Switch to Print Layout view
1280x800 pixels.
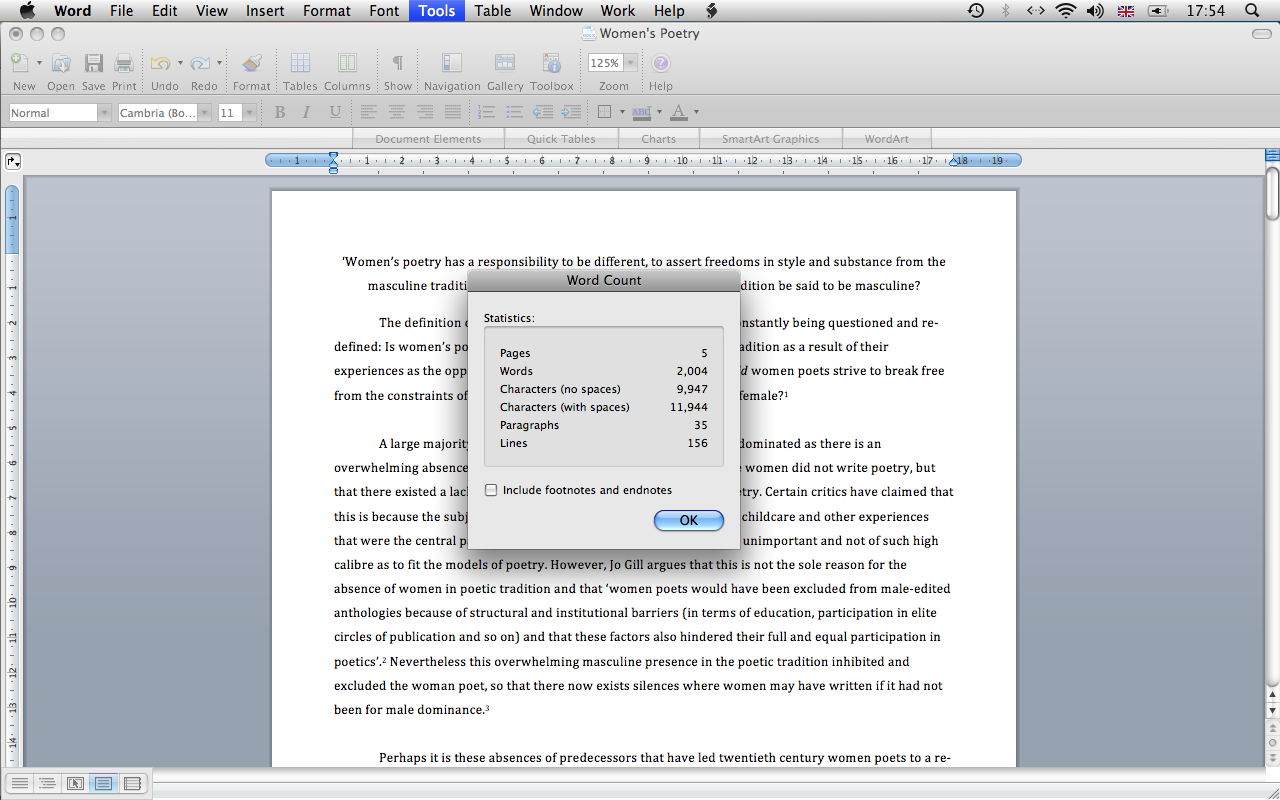[x=103, y=783]
